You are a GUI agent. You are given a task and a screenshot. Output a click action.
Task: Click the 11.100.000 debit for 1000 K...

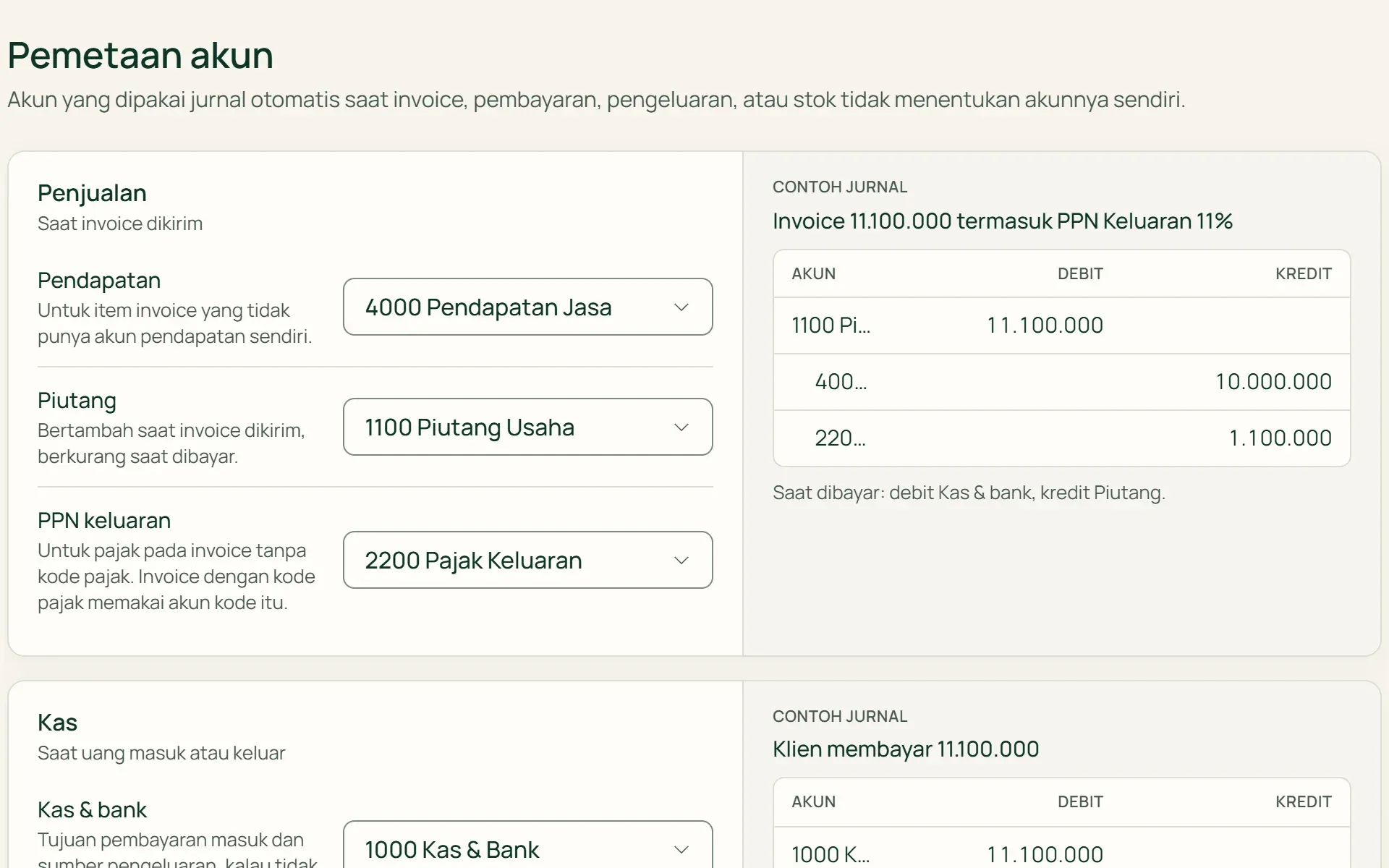click(1045, 855)
